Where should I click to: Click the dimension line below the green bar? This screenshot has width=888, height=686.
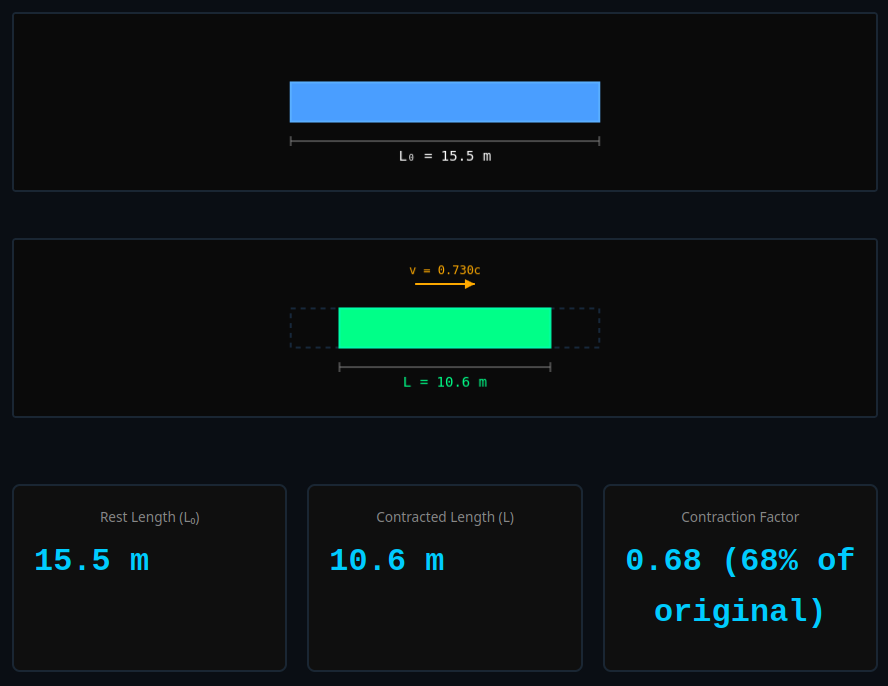tap(444, 367)
